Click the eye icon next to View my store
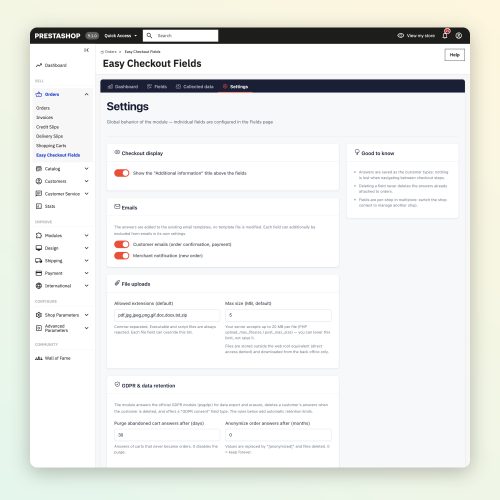500x500 pixels. click(x=401, y=35)
